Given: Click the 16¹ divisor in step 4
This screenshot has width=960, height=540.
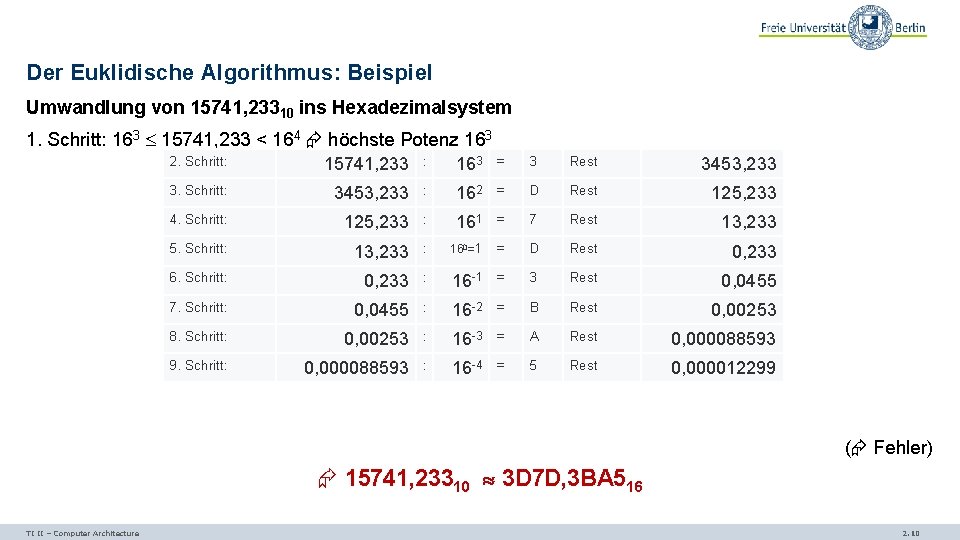Looking at the screenshot, I should coord(470,221).
